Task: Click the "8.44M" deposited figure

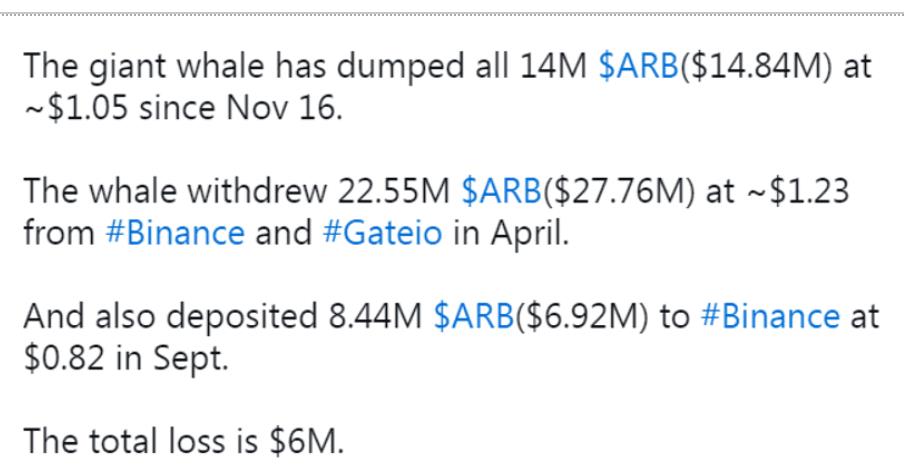Action: (375, 316)
